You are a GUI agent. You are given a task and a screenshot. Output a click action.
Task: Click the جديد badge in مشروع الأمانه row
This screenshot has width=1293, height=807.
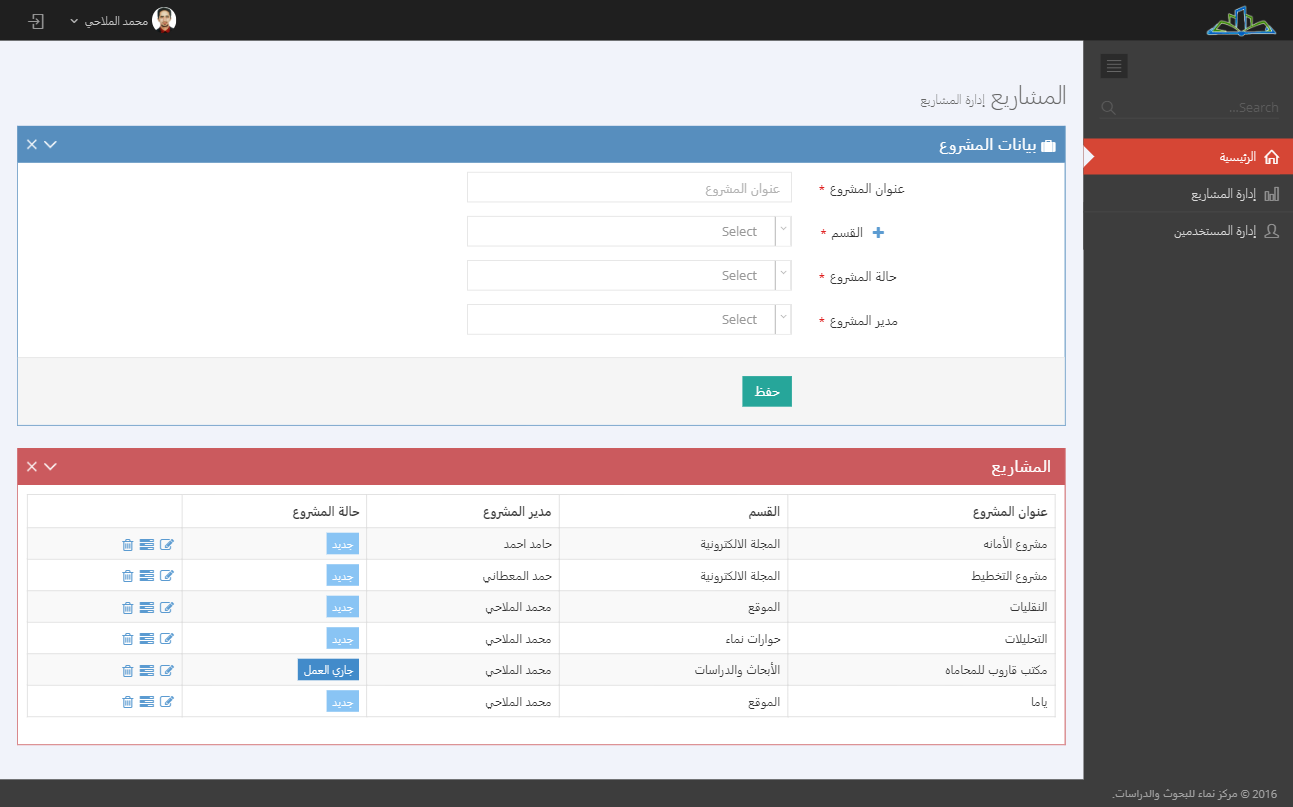click(x=343, y=544)
